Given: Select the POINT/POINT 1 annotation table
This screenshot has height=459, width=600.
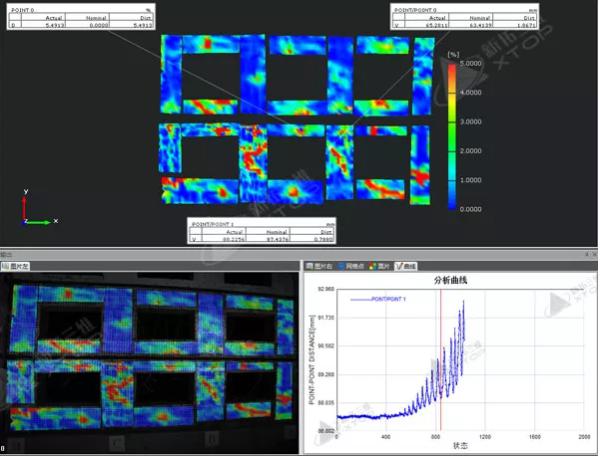Looking at the screenshot, I should coord(261,232).
